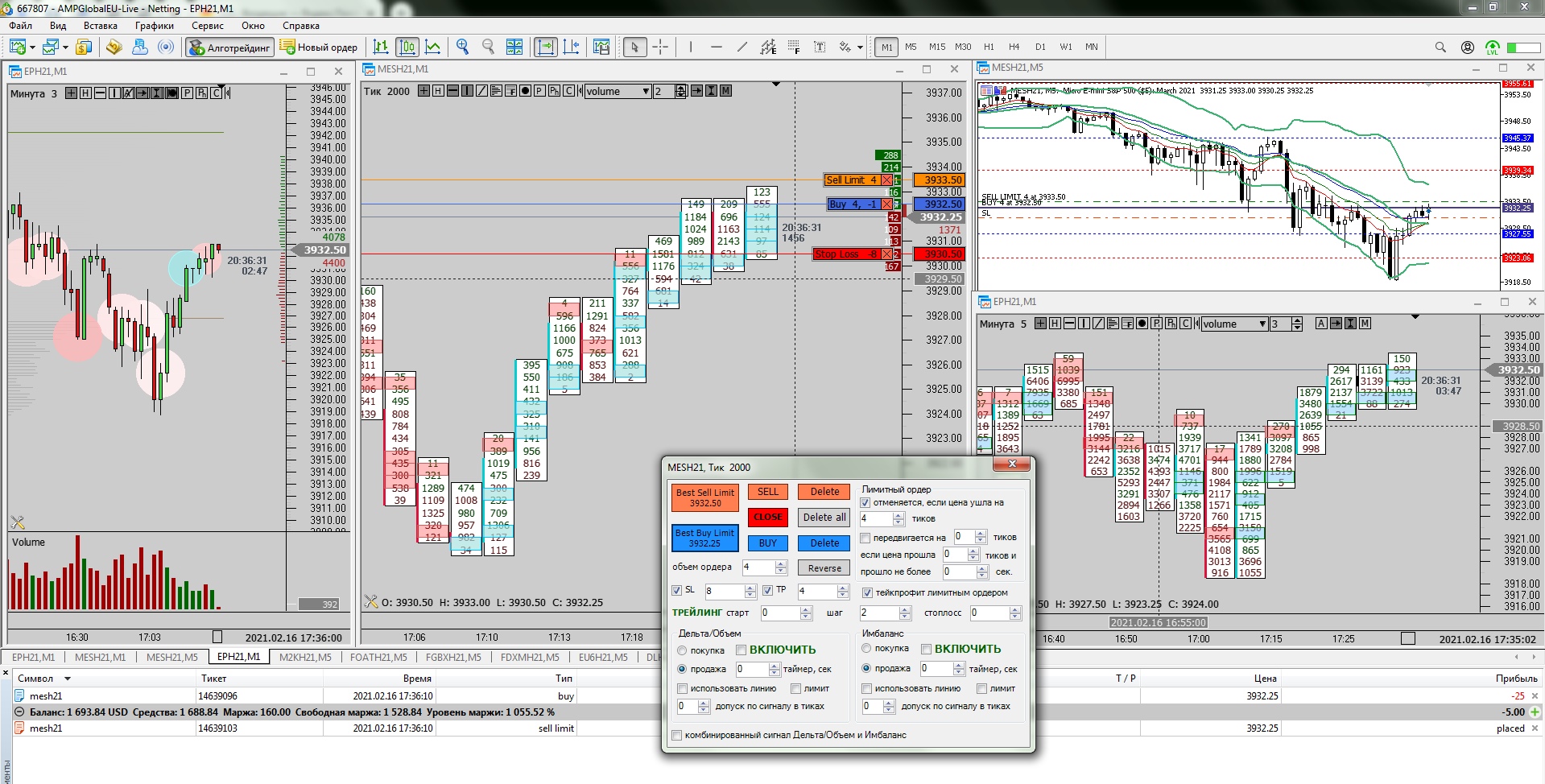Switch chart to candlestick mode icon
The width and height of the screenshot is (1545, 784).
pos(407,47)
